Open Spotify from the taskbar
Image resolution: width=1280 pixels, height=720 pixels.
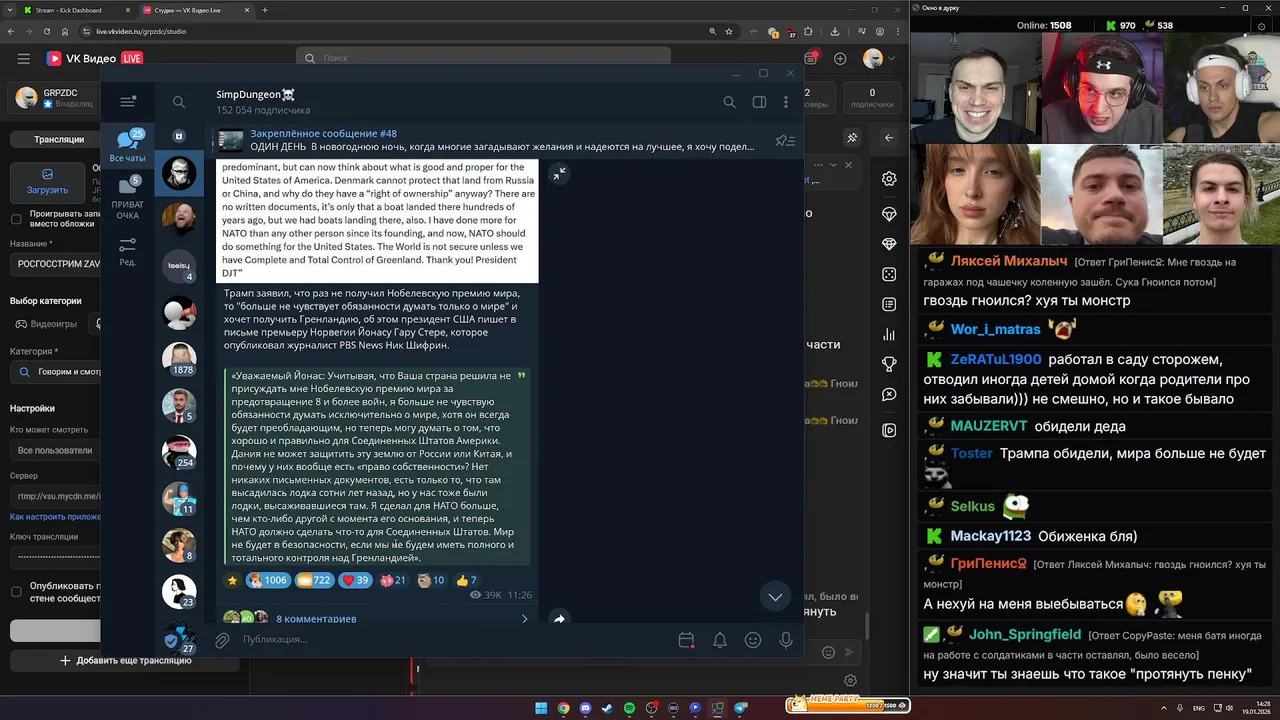coord(629,708)
